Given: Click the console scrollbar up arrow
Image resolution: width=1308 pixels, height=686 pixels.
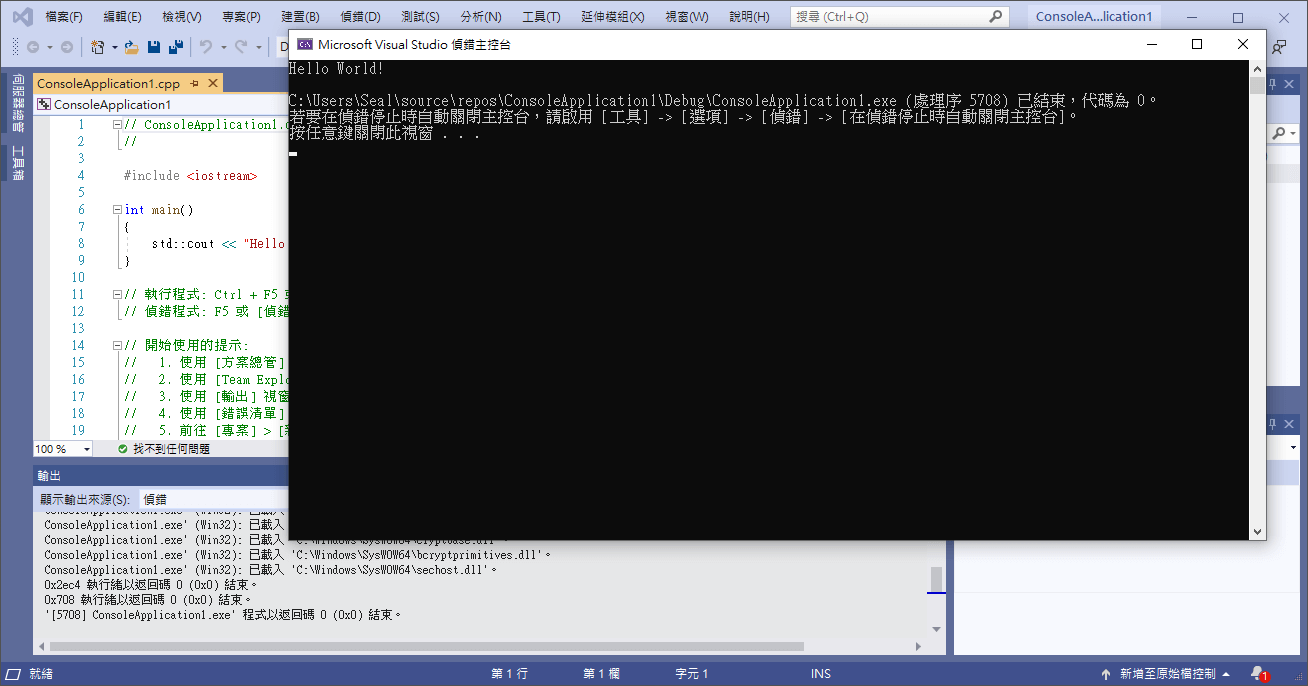Looking at the screenshot, I should [x=1259, y=68].
